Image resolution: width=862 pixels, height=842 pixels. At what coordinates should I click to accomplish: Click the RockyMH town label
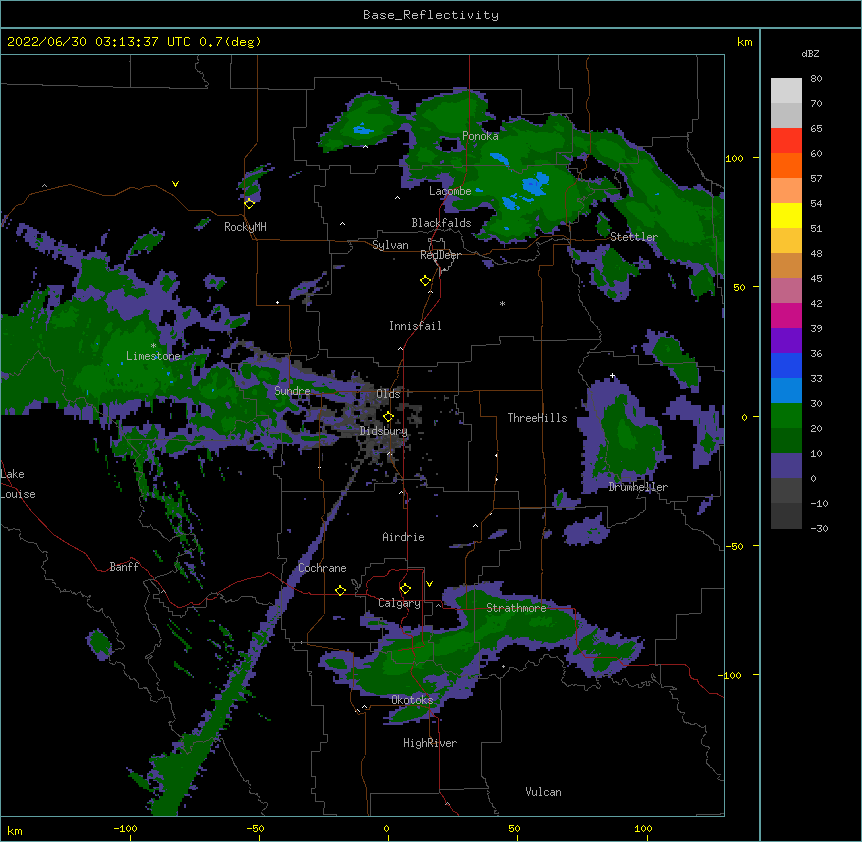(245, 227)
